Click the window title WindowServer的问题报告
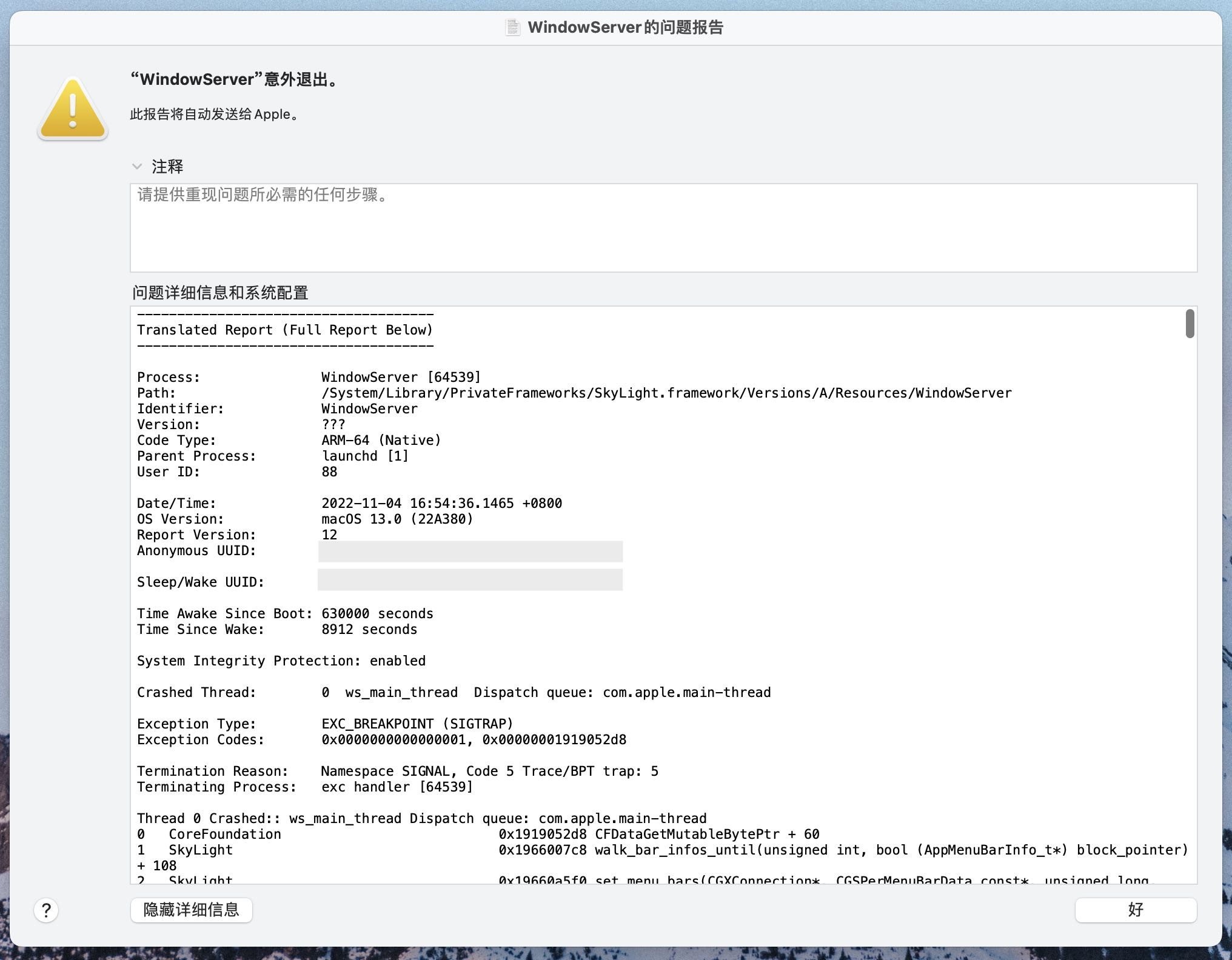1232x960 pixels. pos(625,27)
